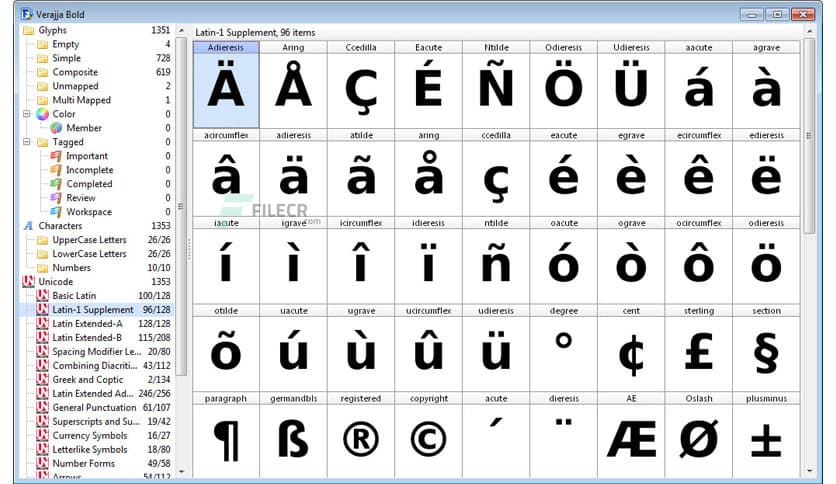Select the Number Forms category
This screenshot has width=836, height=484.
click(x=98, y=463)
